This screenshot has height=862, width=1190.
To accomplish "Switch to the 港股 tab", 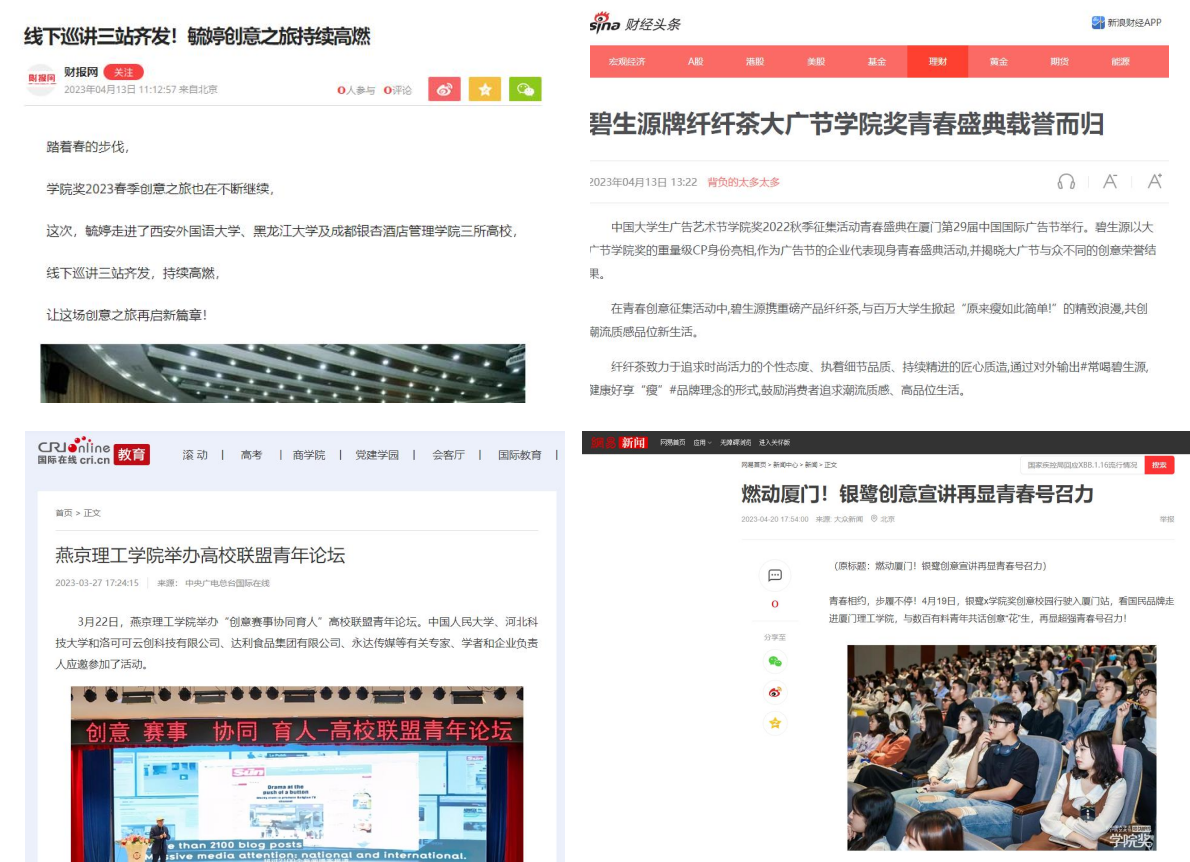I will 755,61.
